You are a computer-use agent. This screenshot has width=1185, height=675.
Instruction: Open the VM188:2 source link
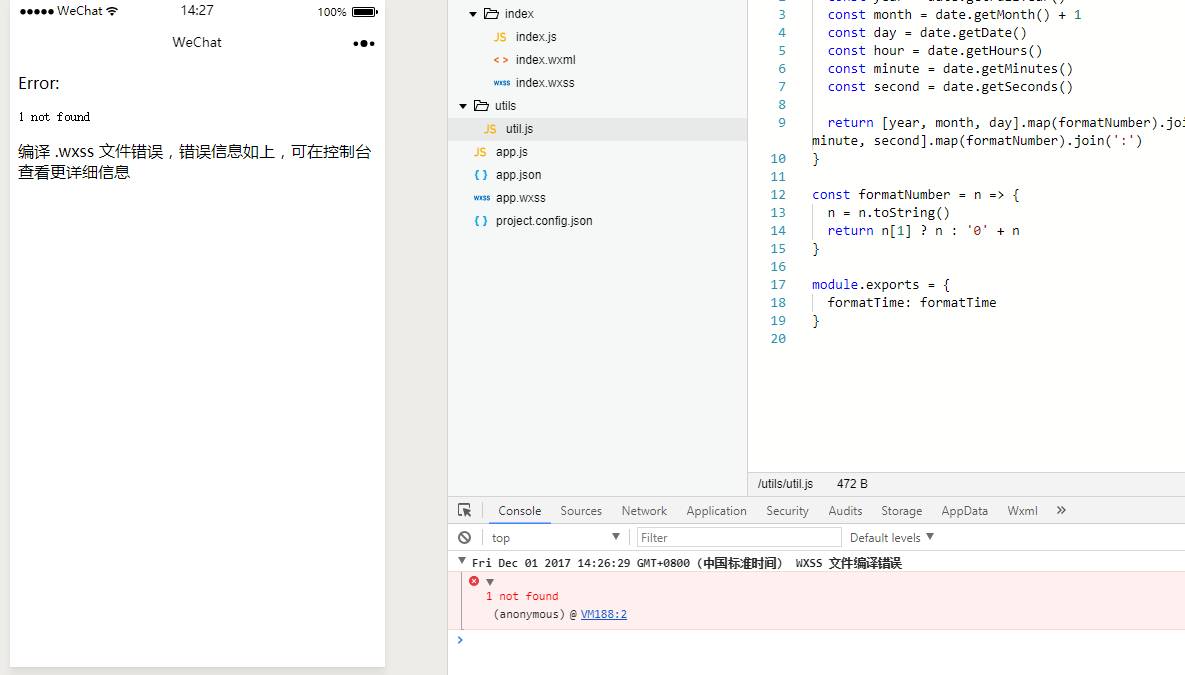point(604,614)
